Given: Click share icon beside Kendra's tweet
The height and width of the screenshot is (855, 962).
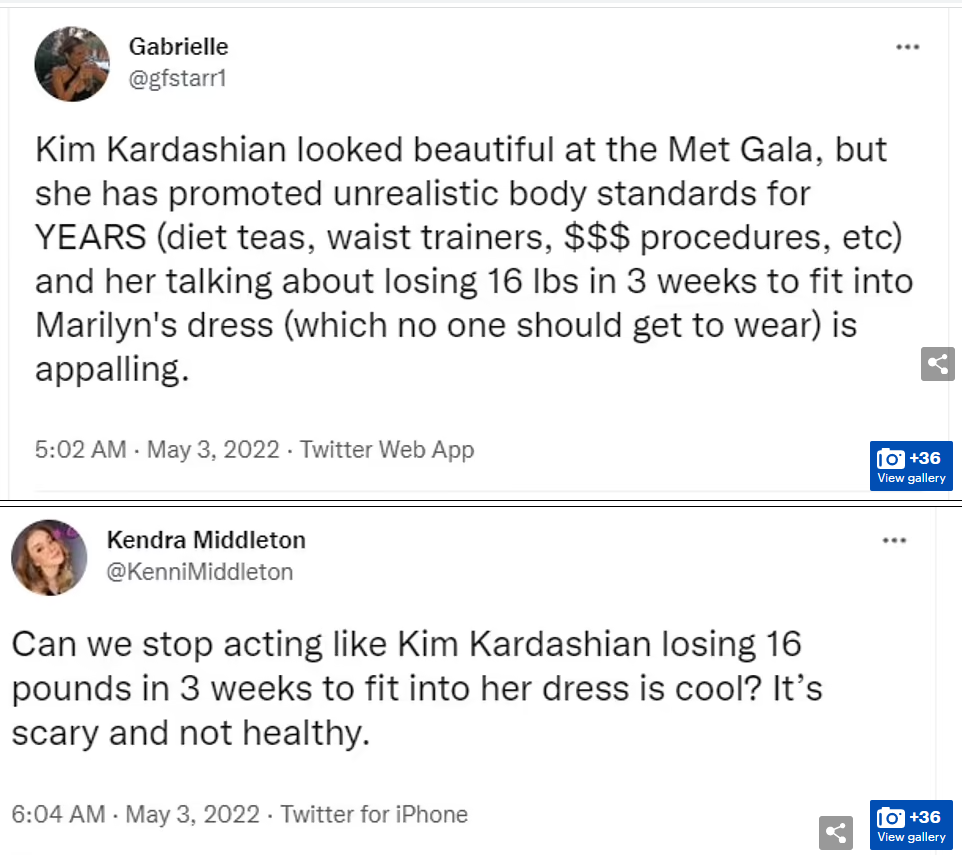Looking at the screenshot, I should [x=836, y=832].
